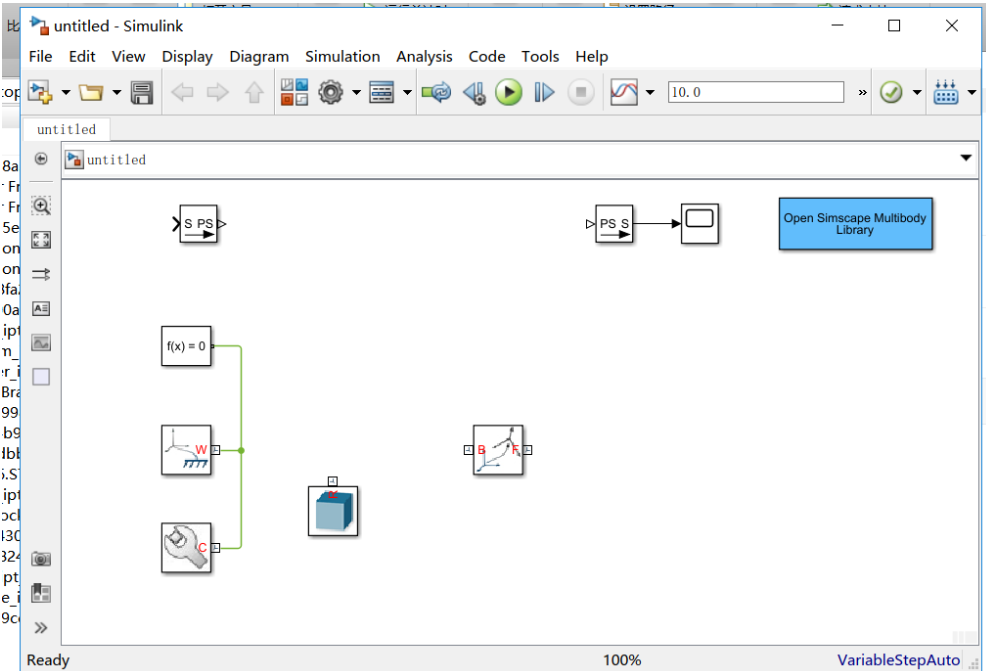The height and width of the screenshot is (671, 986).
Task: Toggle sample time display arrows icon
Action: tap(41, 274)
